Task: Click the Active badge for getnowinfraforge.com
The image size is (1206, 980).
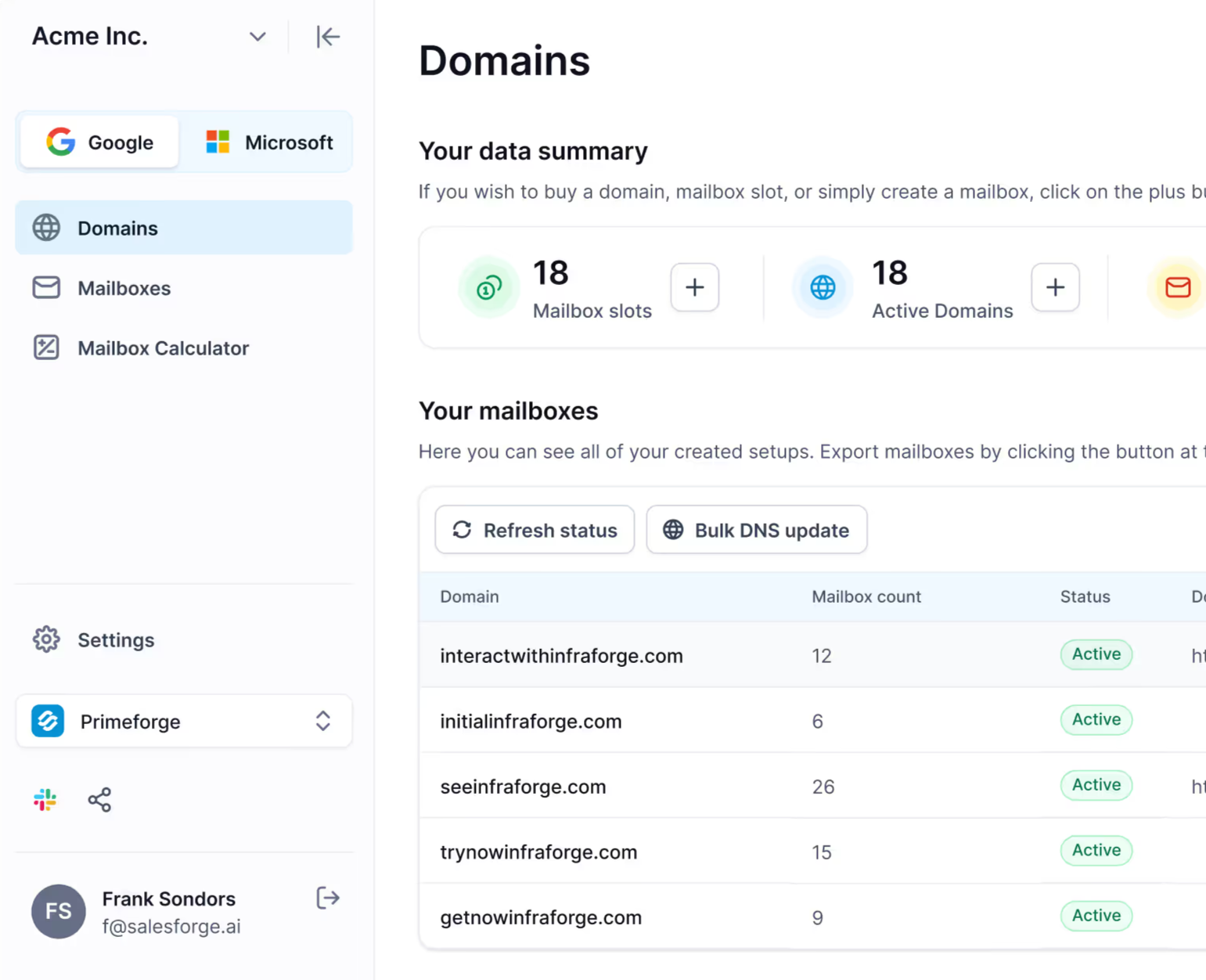Action: 1096,916
